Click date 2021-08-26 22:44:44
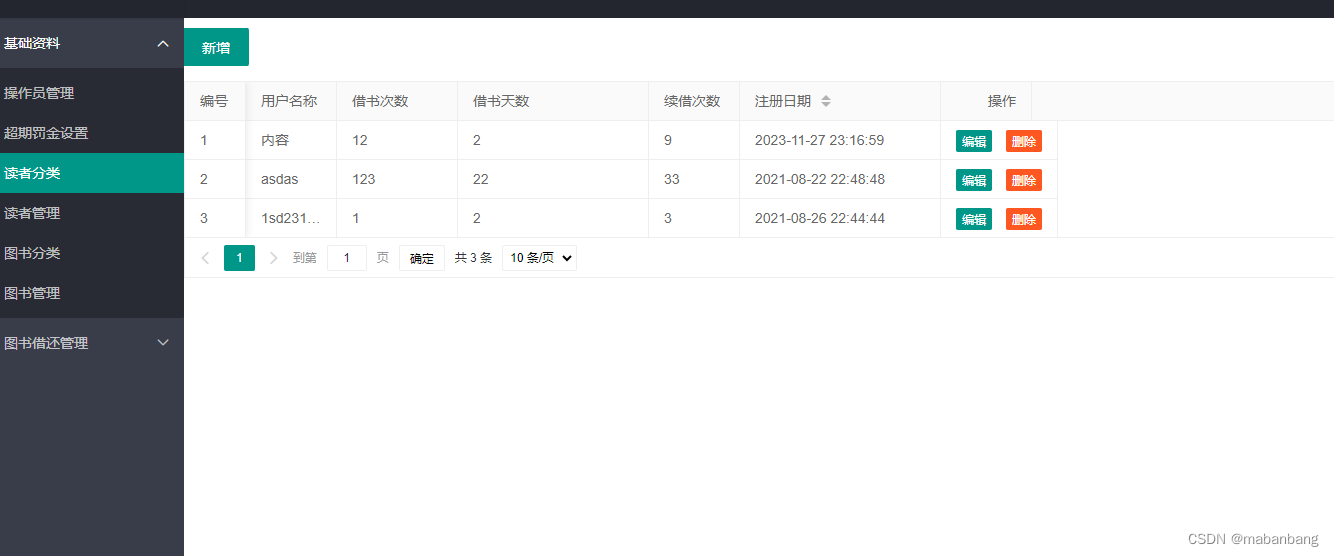The height and width of the screenshot is (556, 1334). tap(819, 219)
